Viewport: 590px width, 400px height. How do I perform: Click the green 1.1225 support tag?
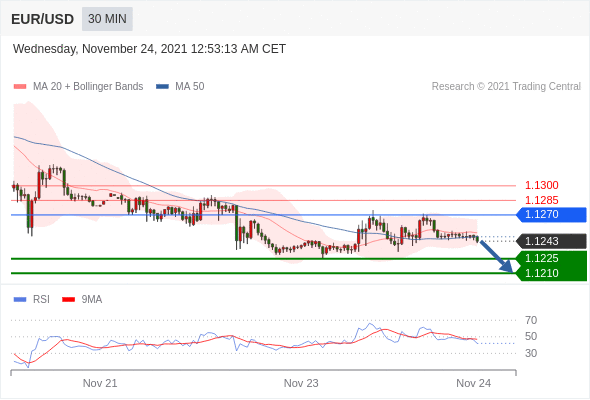(x=551, y=259)
